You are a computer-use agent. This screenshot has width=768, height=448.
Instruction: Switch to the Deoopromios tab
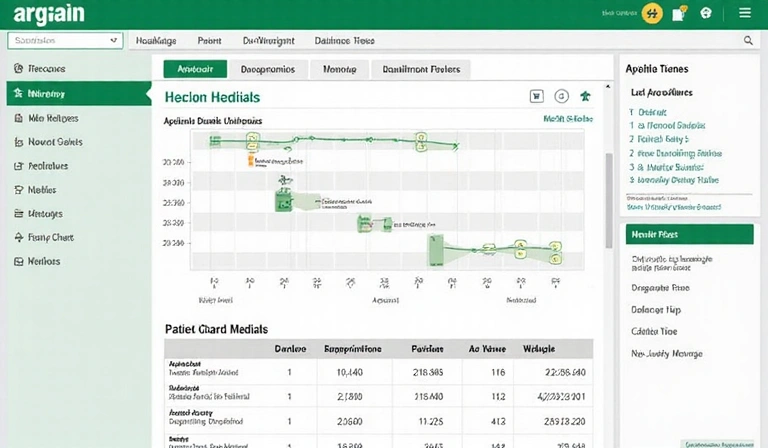(x=268, y=69)
